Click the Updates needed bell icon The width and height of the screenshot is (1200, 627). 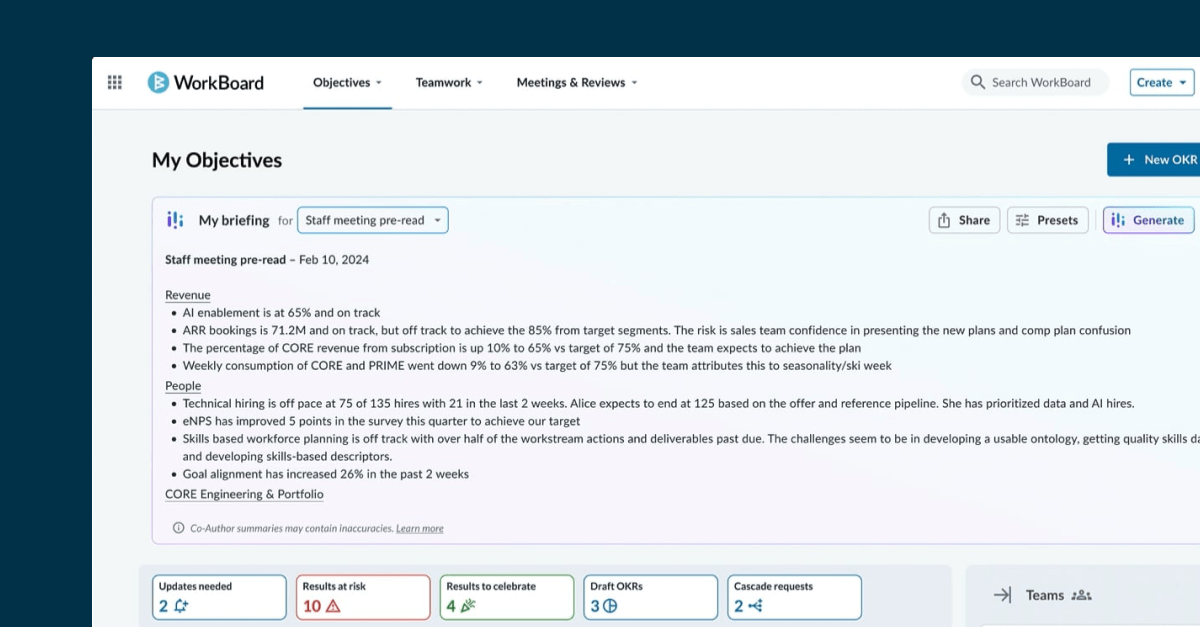[x=181, y=606]
